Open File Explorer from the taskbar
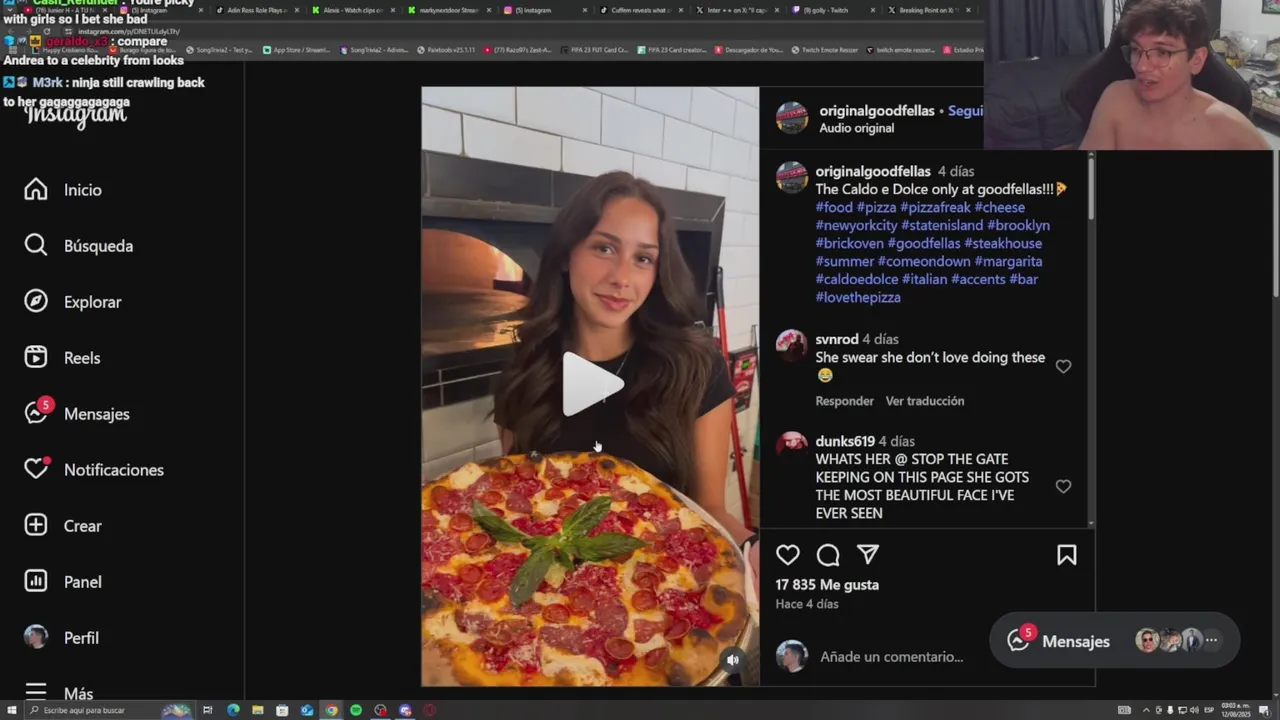Screen dimensions: 1280x720 tap(258, 710)
